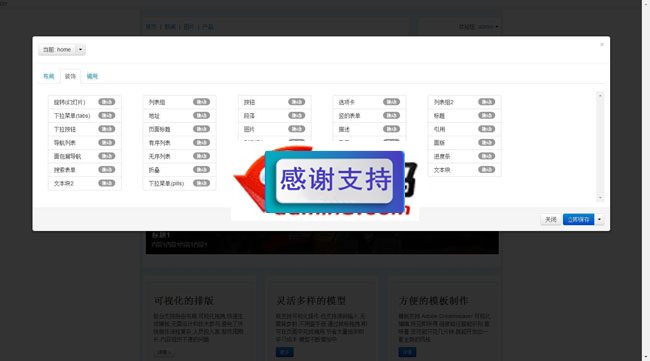650x361 pixels.
Task: Click the first nav link in the background page
Action: (151, 27)
